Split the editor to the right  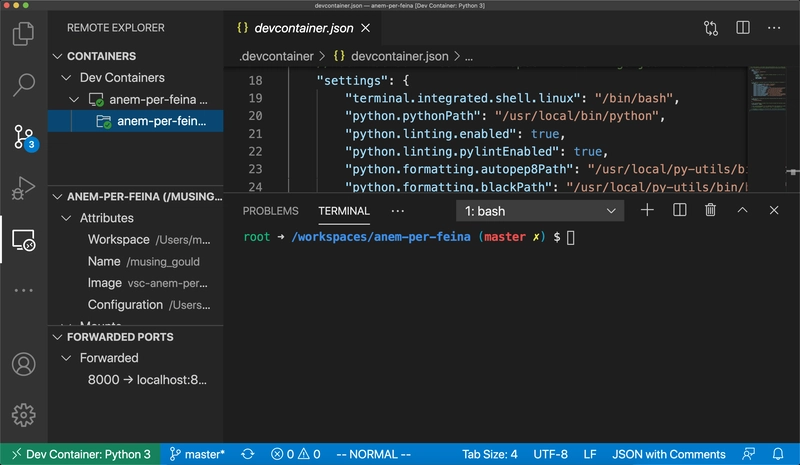pos(743,28)
